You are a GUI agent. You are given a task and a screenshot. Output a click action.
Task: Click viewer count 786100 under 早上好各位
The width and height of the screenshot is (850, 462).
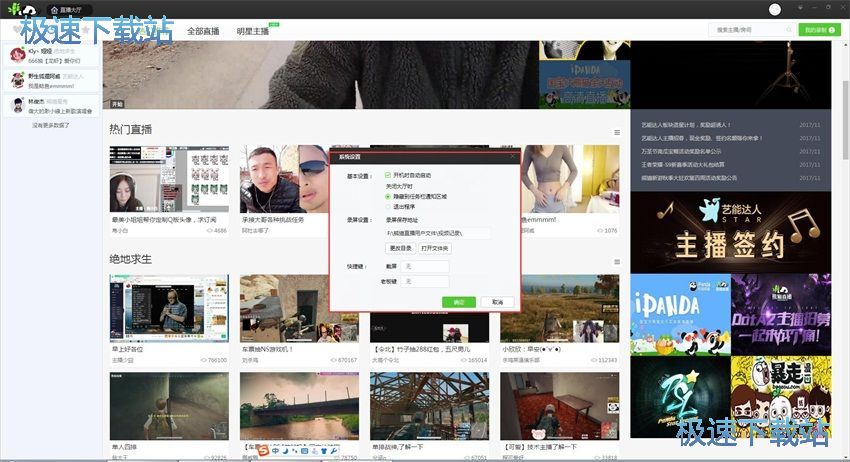[214, 360]
